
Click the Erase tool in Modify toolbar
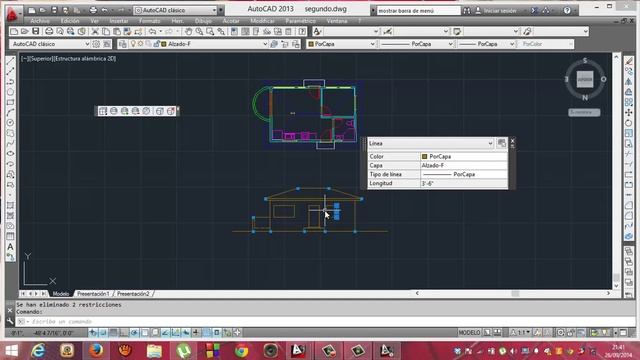pyautogui.click(x=629, y=62)
